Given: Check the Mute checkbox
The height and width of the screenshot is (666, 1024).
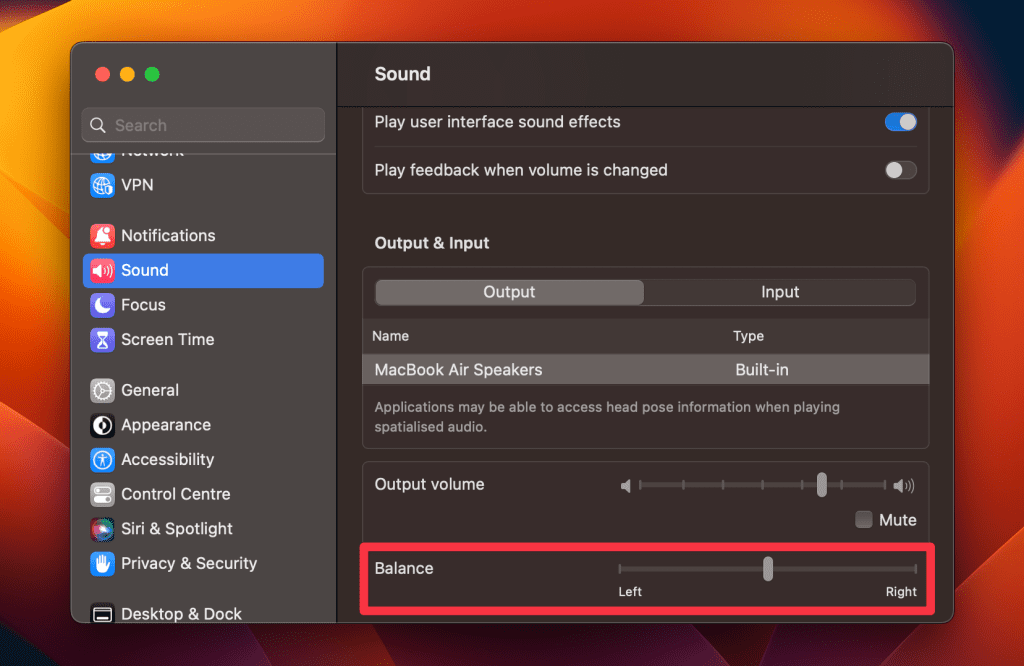Looking at the screenshot, I should [864, 520].
